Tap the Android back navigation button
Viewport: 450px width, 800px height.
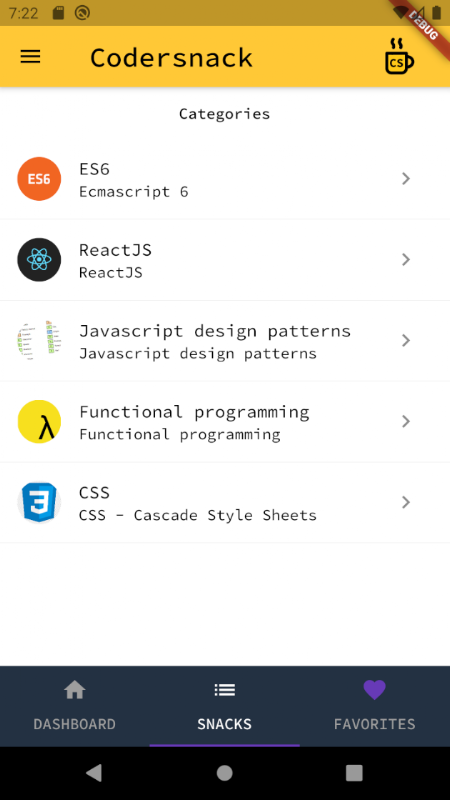click(x=94, y=773)
